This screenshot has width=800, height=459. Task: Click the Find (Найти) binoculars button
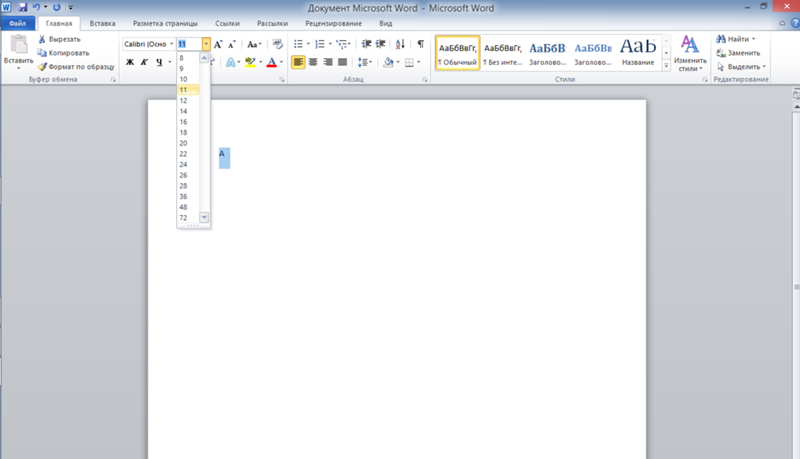point(735,39)
